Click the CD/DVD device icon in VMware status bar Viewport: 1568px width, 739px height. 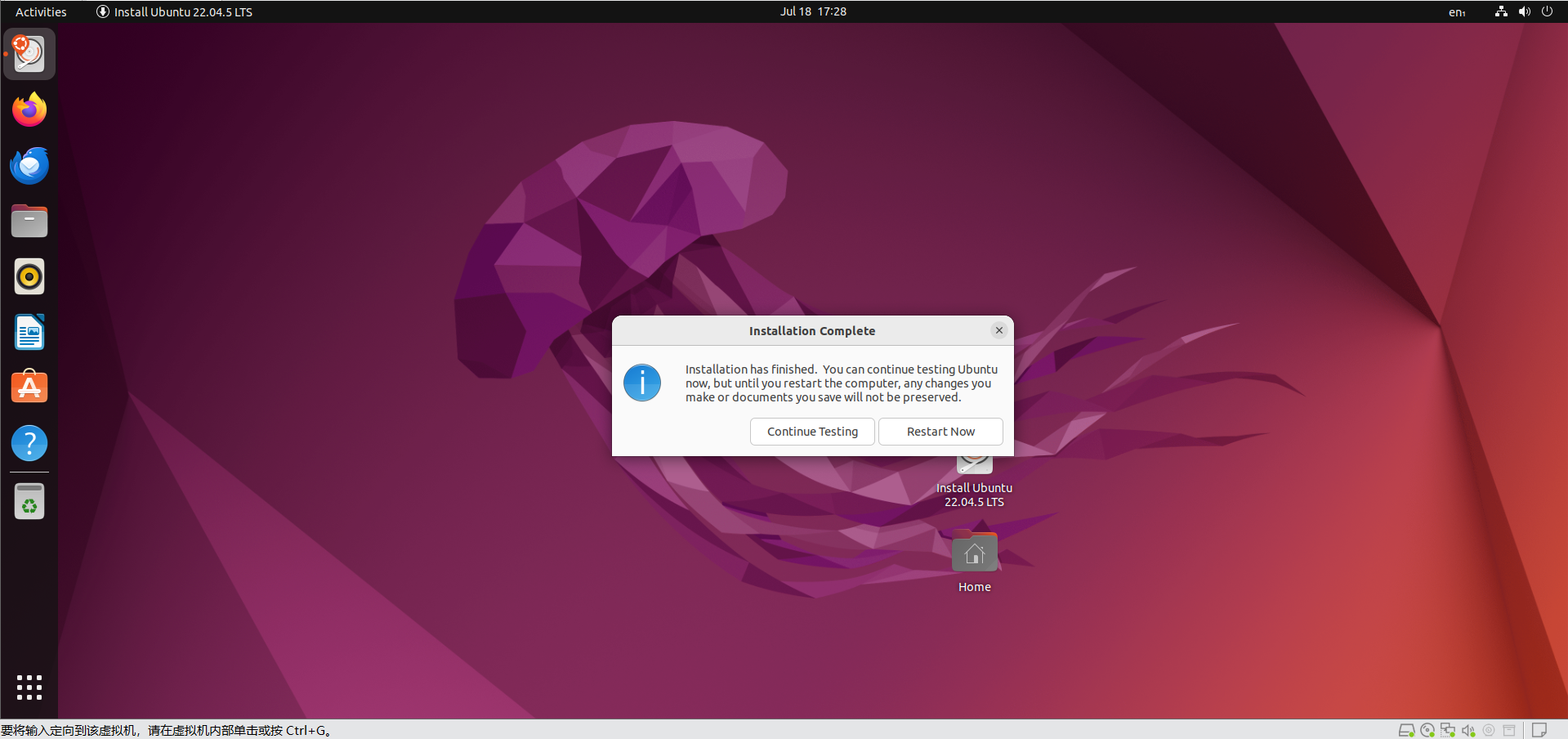(x=1427, y=730)
